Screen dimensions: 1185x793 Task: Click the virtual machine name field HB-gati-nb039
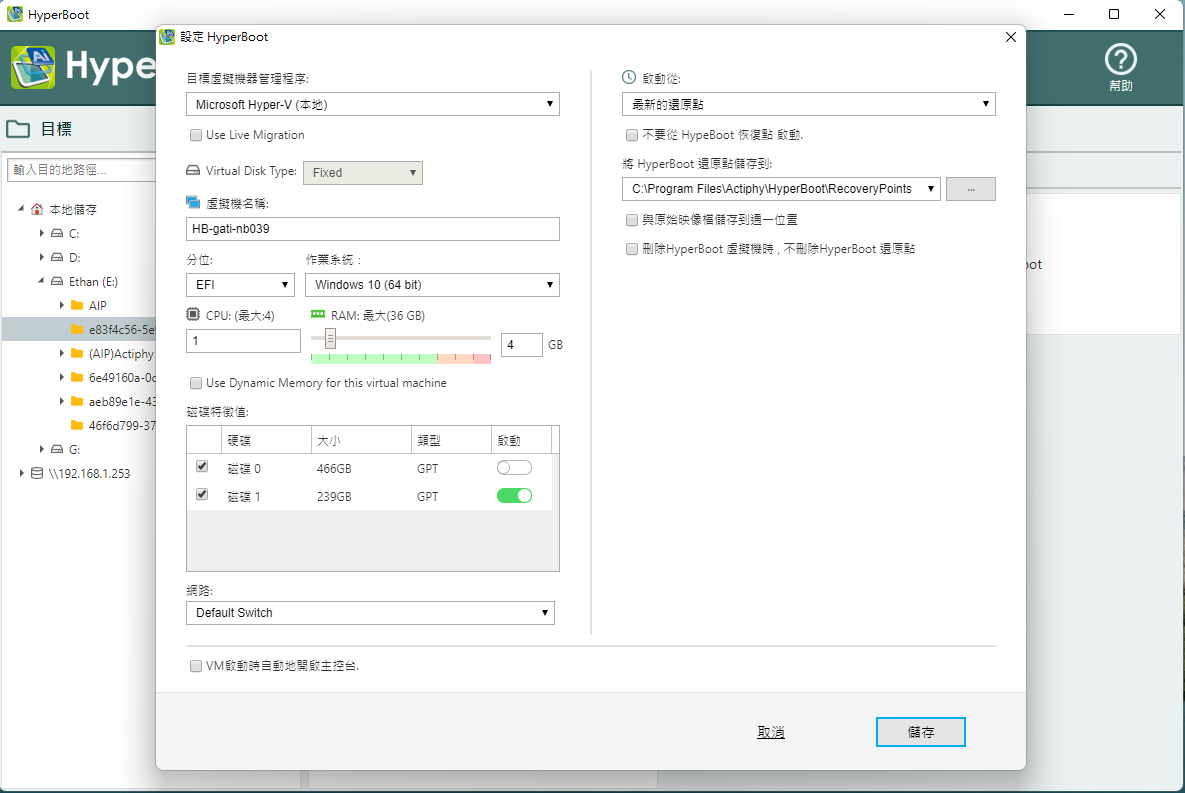pos(372,229)
